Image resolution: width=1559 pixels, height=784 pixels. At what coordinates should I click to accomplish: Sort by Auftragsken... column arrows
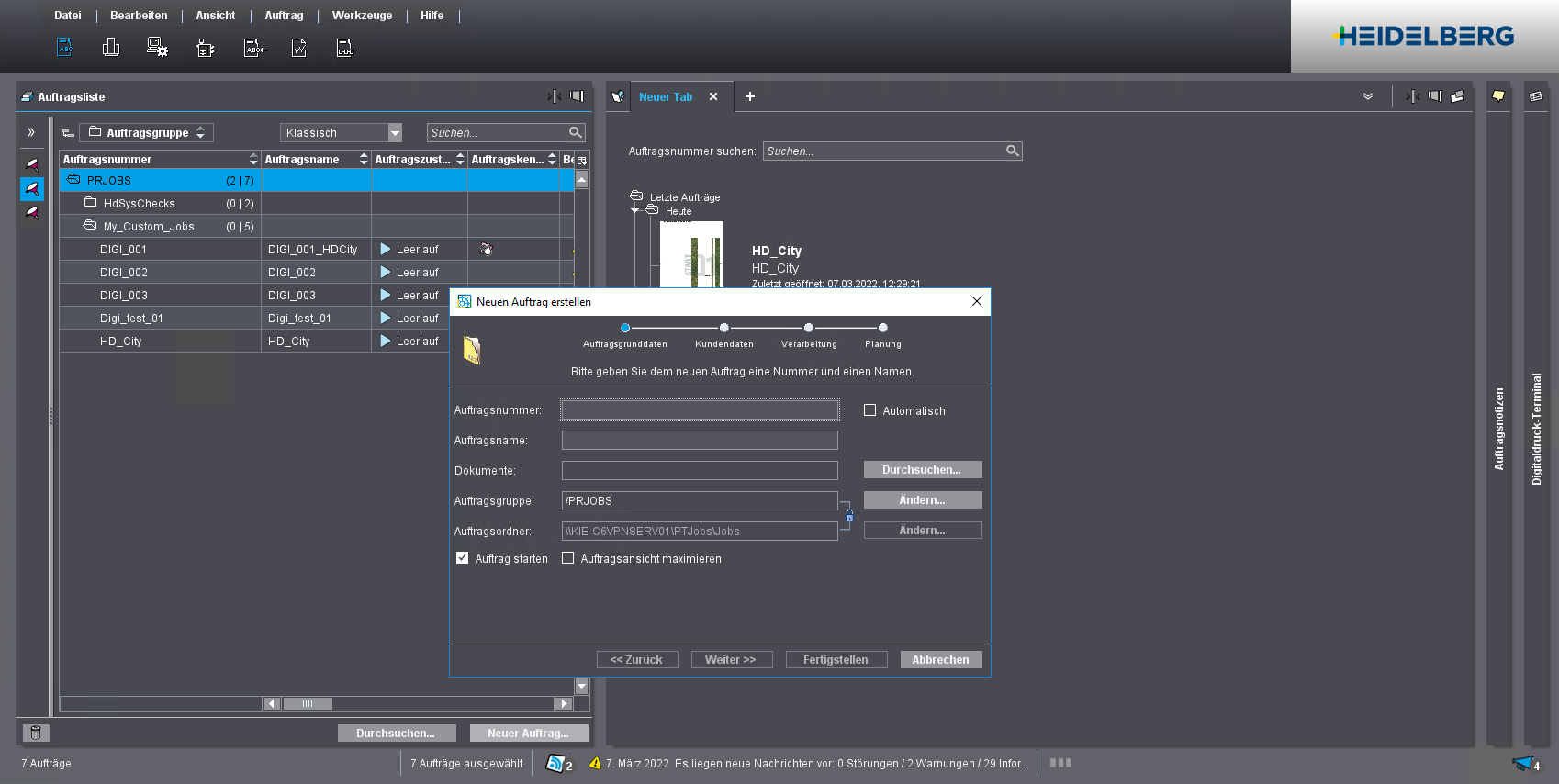click(552, 160)
